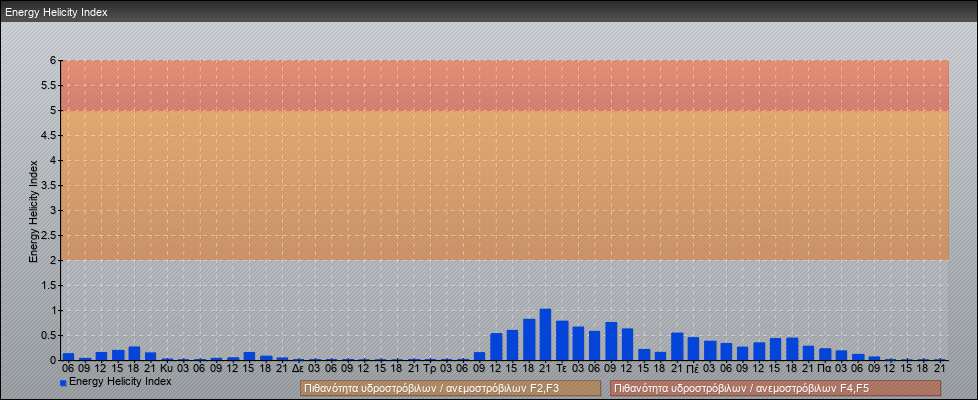Click the Τε day label on the x-axis
Screen dimensions: 978x400
coord(562,368)
